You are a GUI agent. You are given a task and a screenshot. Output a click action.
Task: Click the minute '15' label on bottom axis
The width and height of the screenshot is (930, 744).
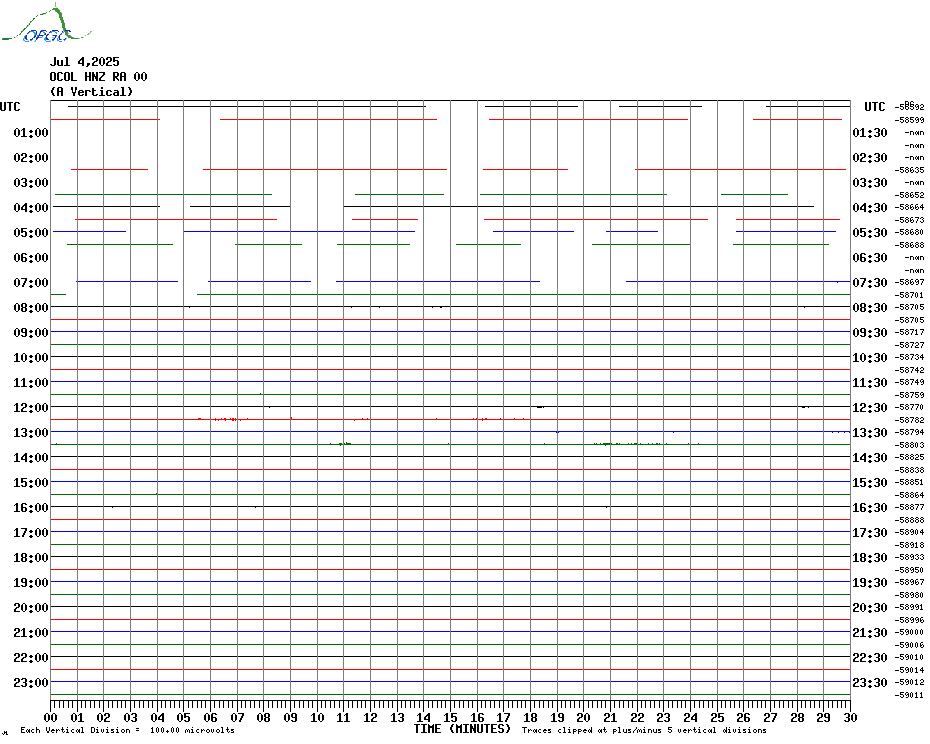click(x=450, y=718)
